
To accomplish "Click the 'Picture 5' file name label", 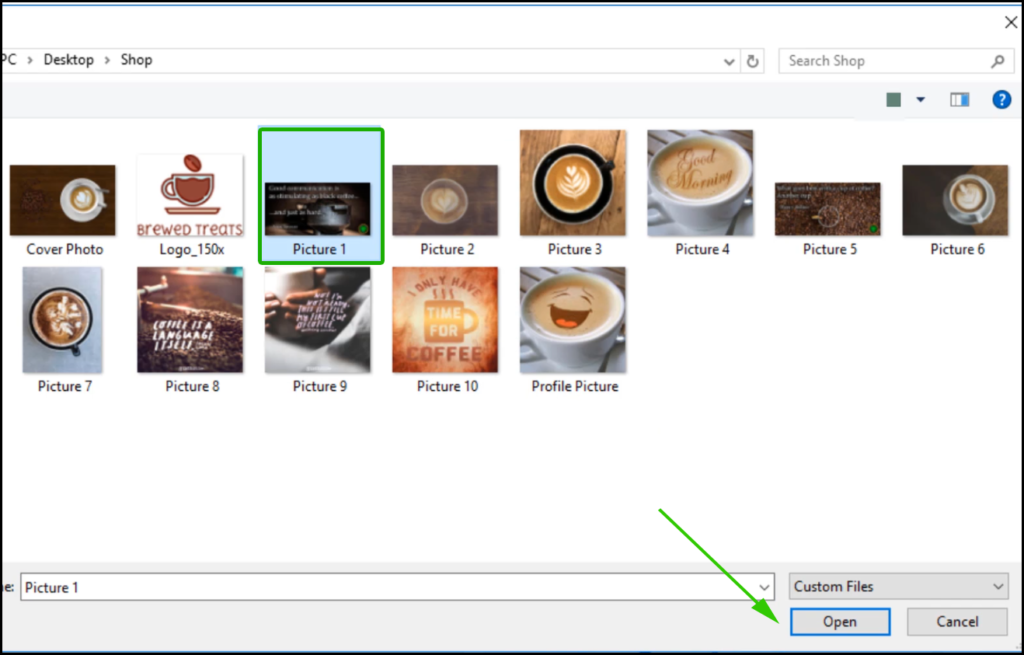I will 829,249.
